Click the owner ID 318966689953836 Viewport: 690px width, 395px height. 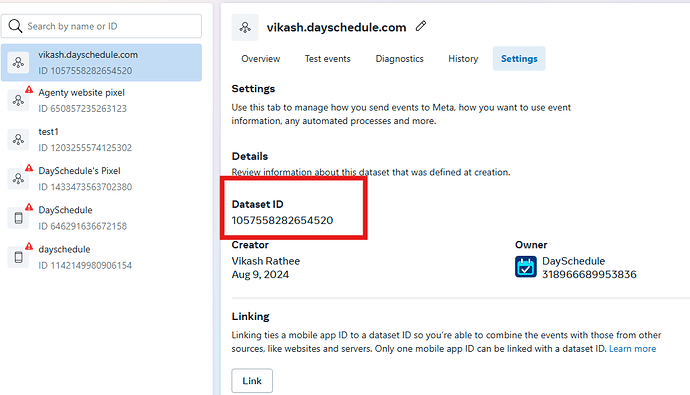[x=589, y=274]
